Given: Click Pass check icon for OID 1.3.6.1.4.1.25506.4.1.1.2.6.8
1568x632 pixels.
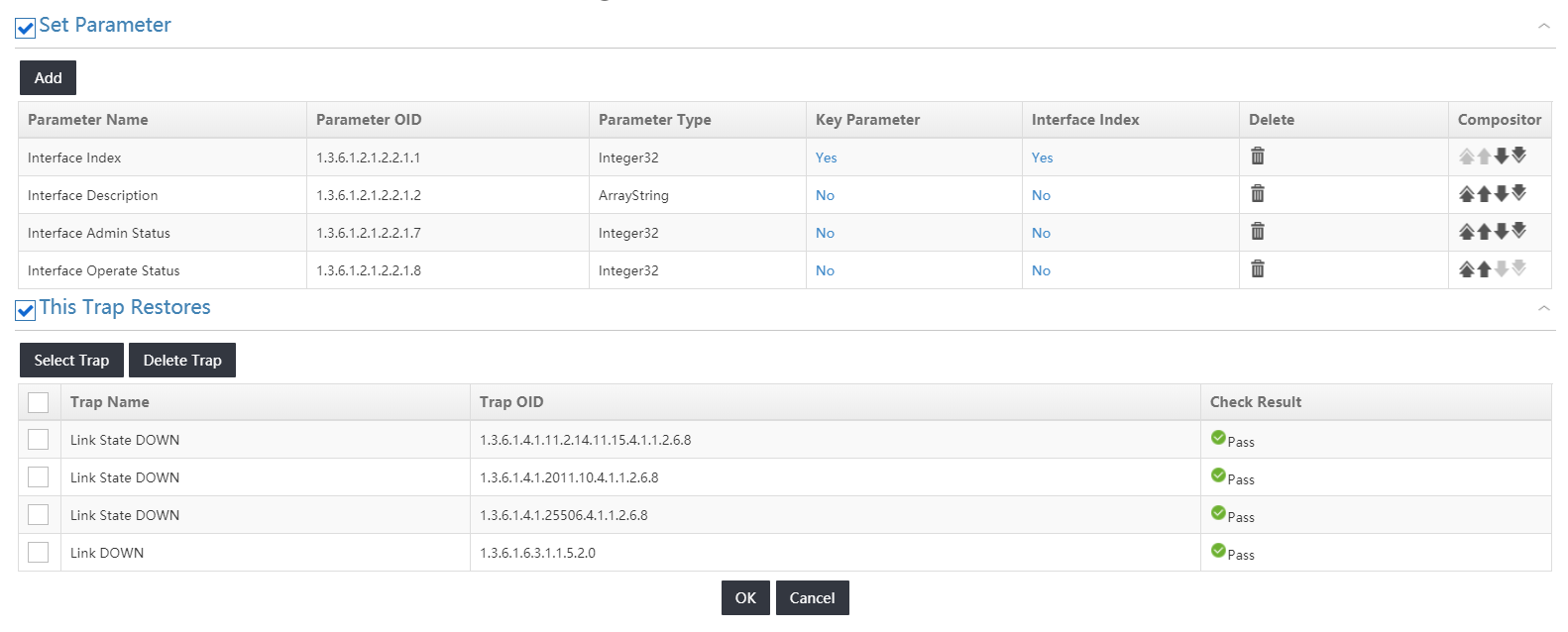Looking at the screenshot, I should click(1218, 513).
